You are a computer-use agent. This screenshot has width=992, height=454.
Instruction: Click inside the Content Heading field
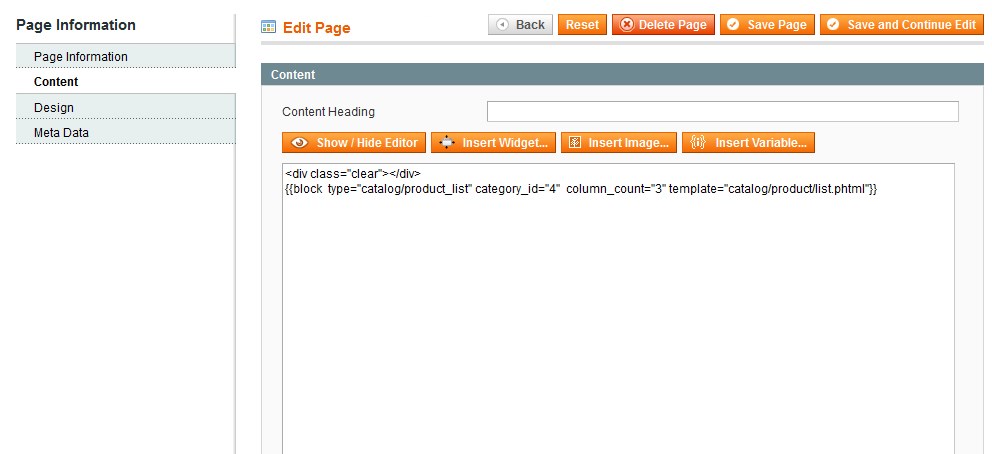click(722, 111)
